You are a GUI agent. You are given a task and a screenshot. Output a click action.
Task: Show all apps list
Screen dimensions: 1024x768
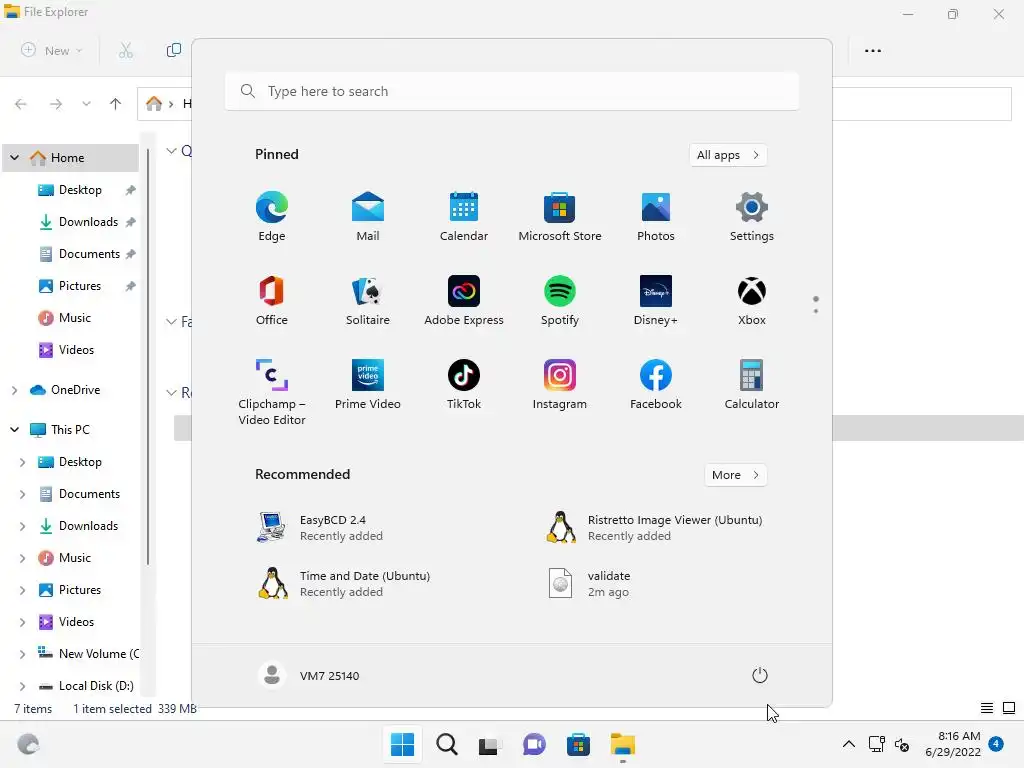point(728,155)
